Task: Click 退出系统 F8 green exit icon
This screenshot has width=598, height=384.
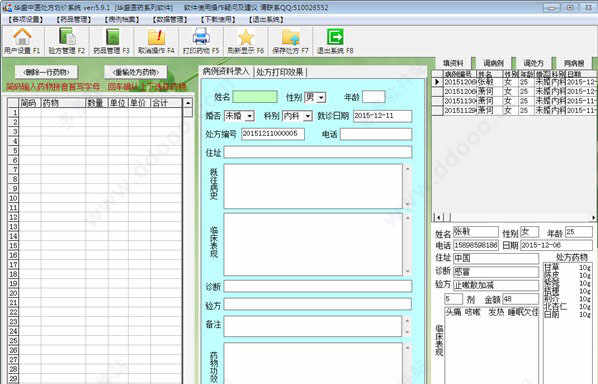Action: [335, 41]
